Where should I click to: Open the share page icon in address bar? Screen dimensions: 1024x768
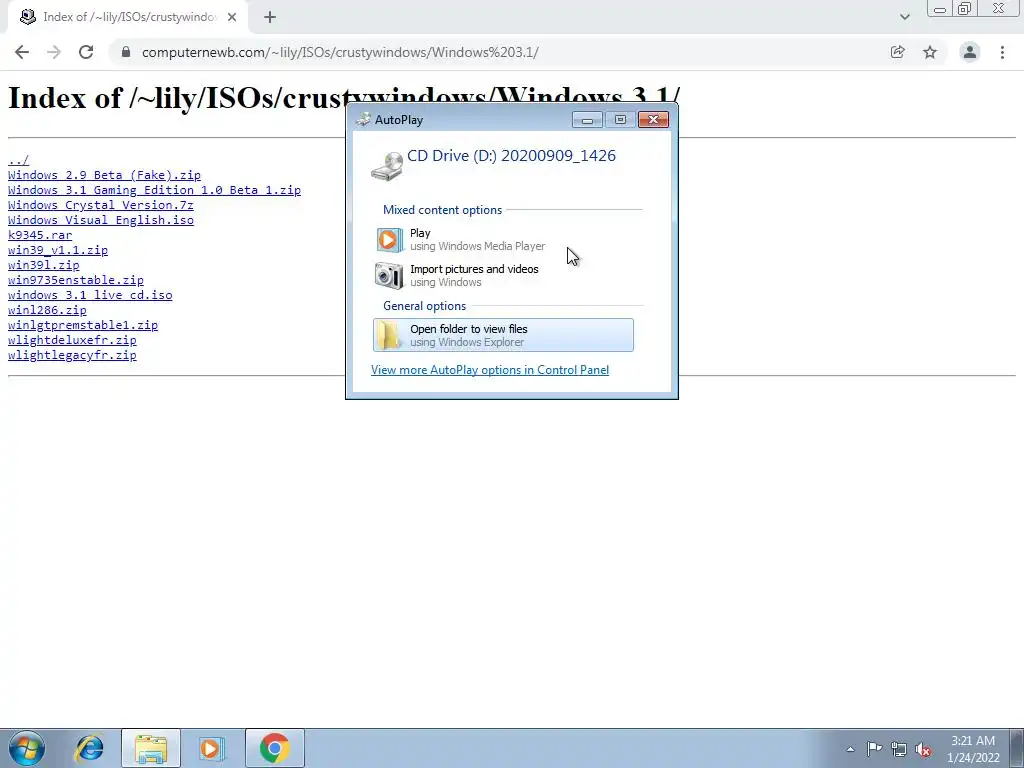897,52
